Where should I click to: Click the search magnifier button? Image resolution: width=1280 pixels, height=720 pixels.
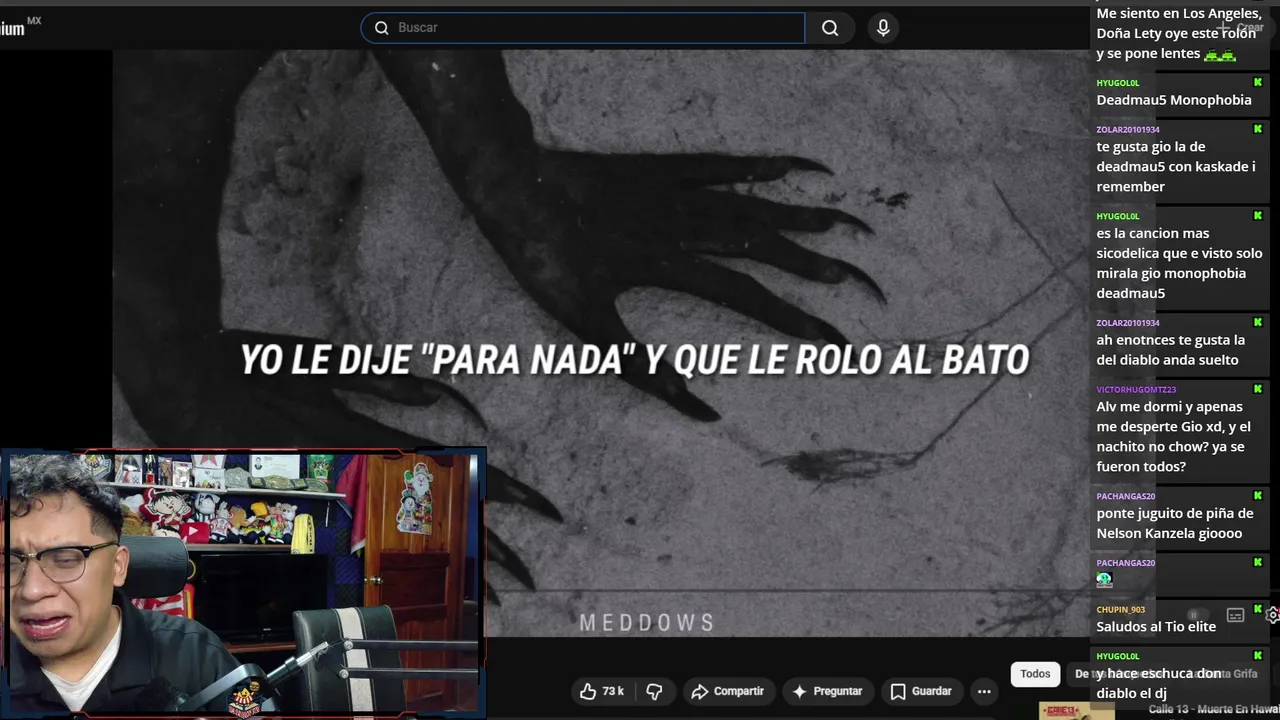pos(830,28)
